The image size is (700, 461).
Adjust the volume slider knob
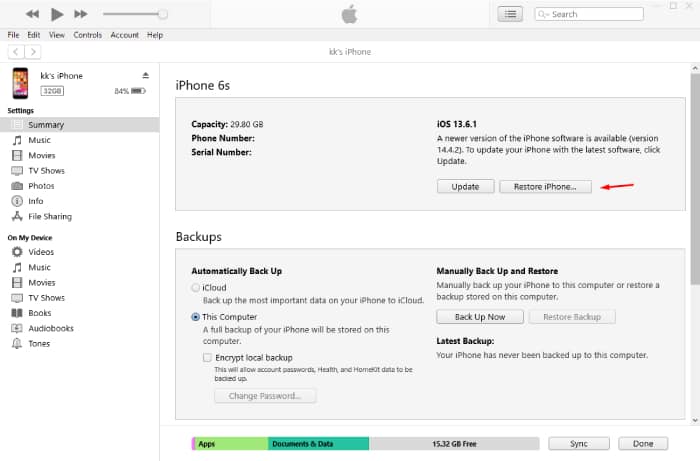pos(163,14)
